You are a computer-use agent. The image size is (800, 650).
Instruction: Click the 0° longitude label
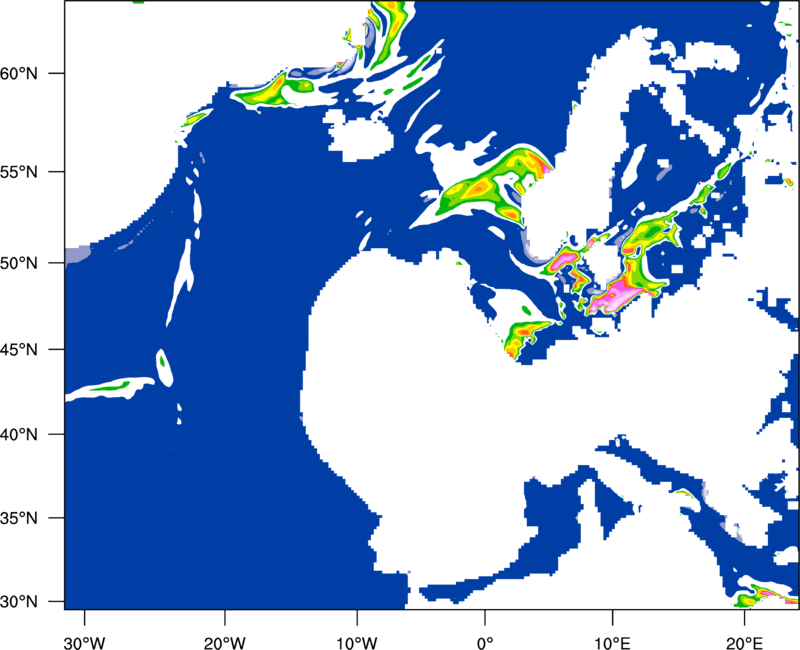coord(485,643)
